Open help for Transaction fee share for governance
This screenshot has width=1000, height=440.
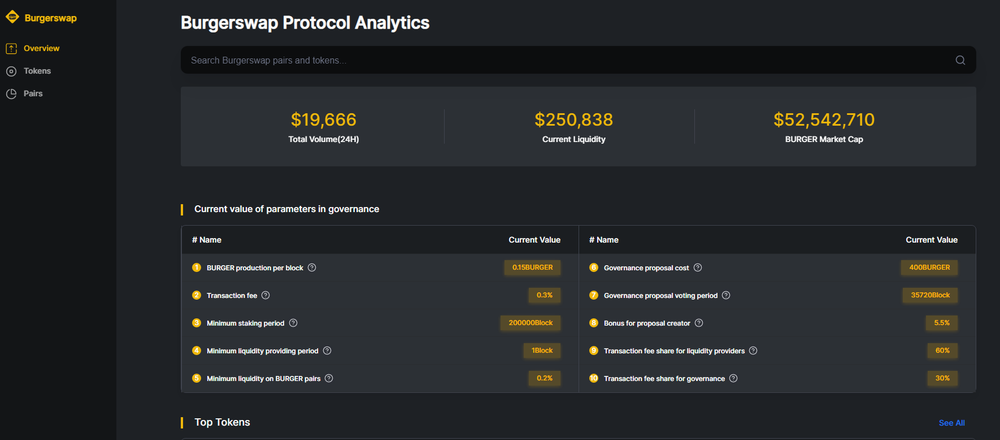tap(734, 378)
